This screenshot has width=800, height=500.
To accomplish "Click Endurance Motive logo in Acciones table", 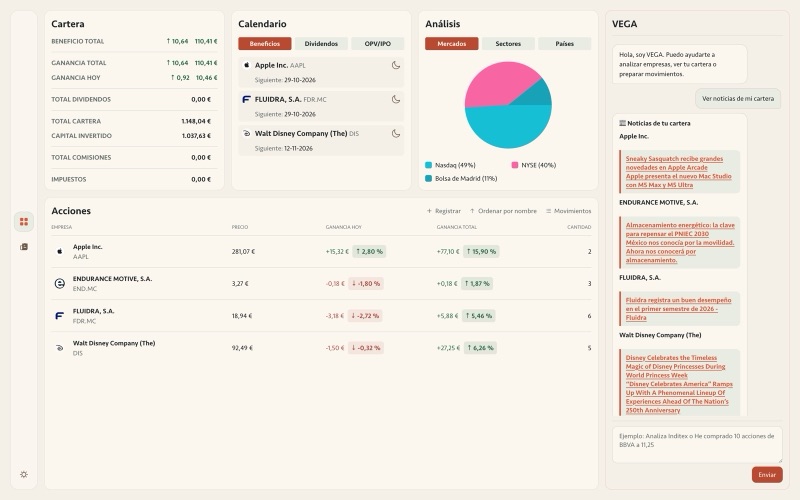I will pyautogui.click(x=60, y=284).
